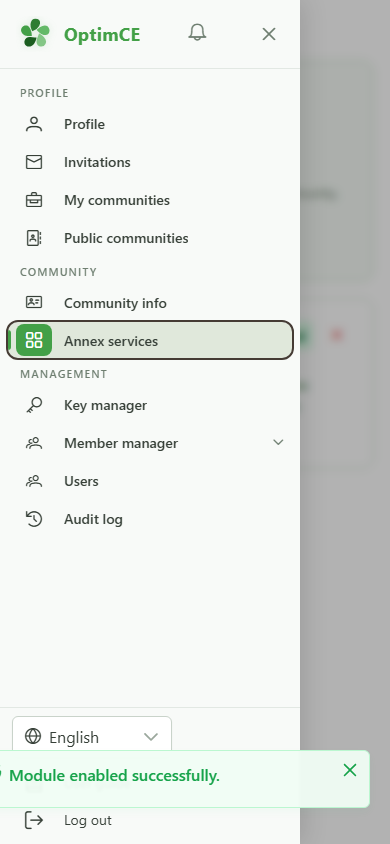Click the globe icon in language selector
This screenshot has width=390, height=844.
pyautogui.click(x=33, y=736)
